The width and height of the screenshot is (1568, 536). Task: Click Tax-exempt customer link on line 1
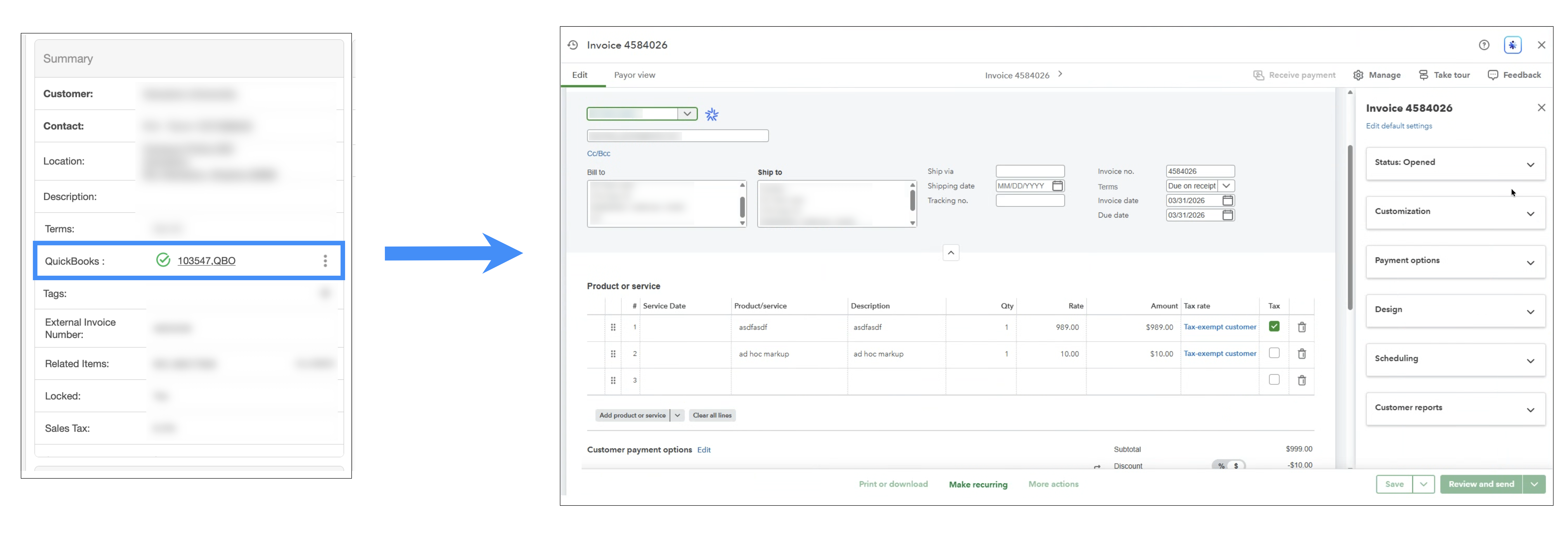click(1219, 327)
